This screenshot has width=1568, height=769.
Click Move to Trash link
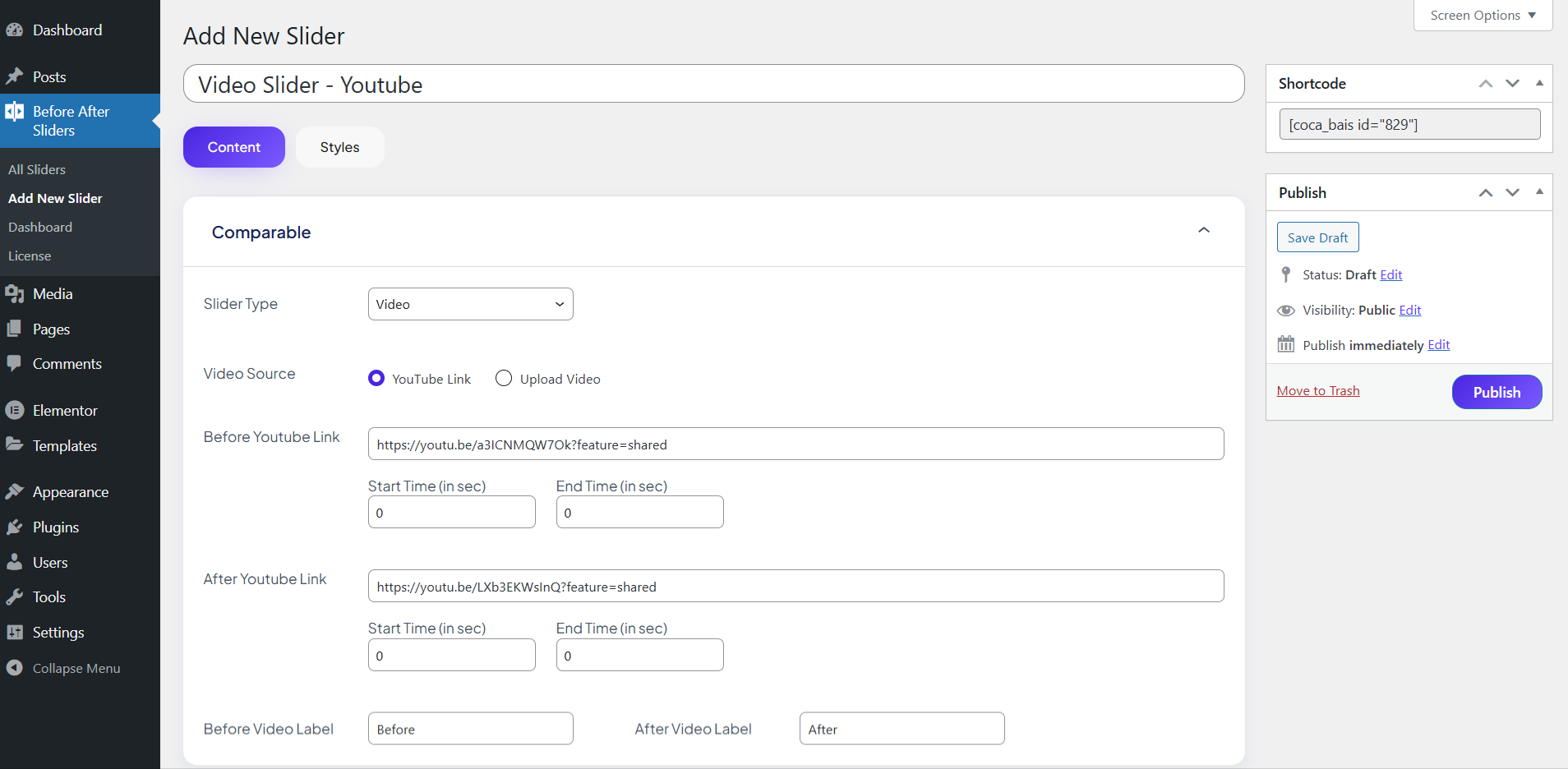tap(1318, 391)
